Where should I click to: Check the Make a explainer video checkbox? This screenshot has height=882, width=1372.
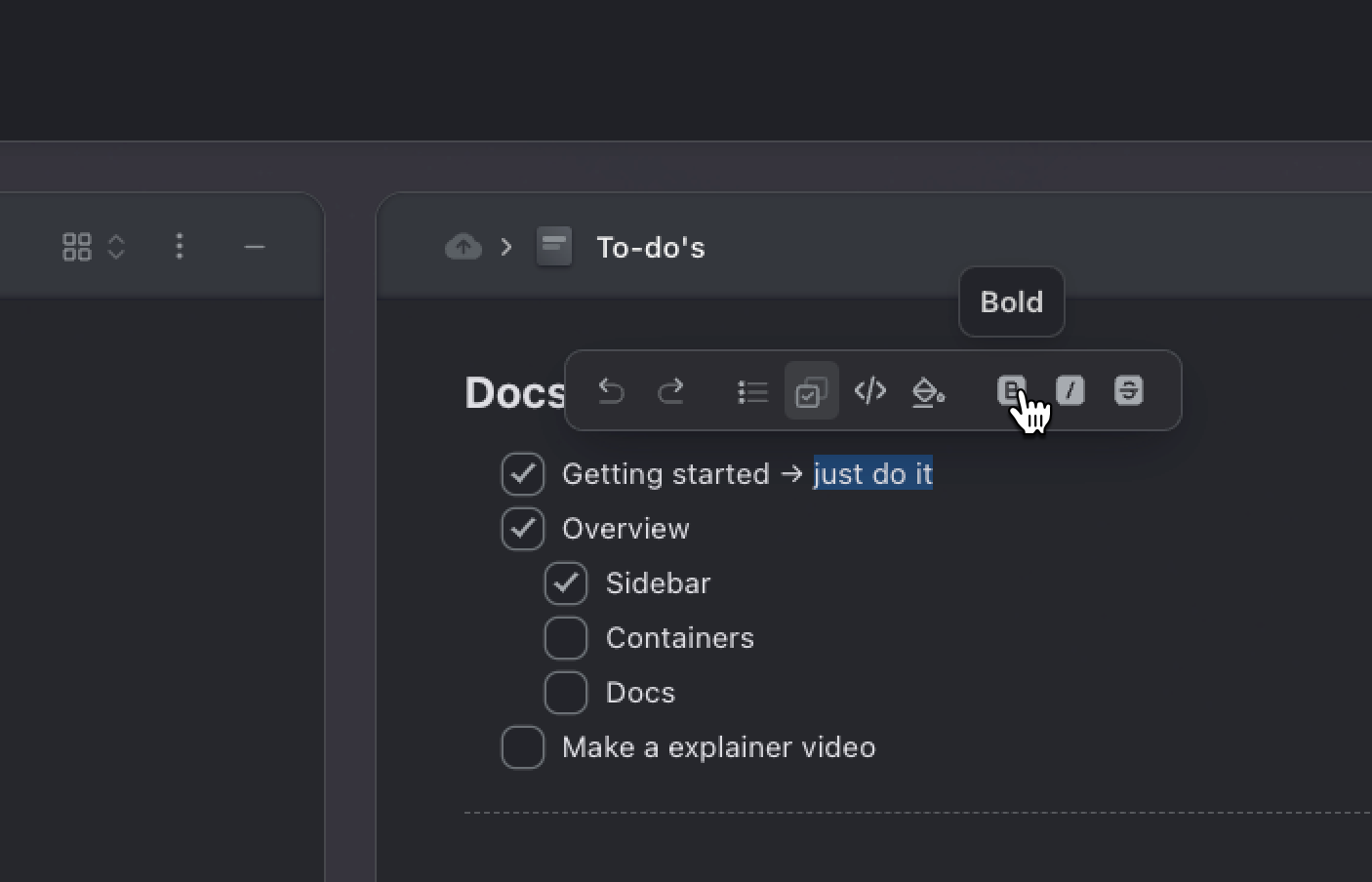(x=523, y=747)
